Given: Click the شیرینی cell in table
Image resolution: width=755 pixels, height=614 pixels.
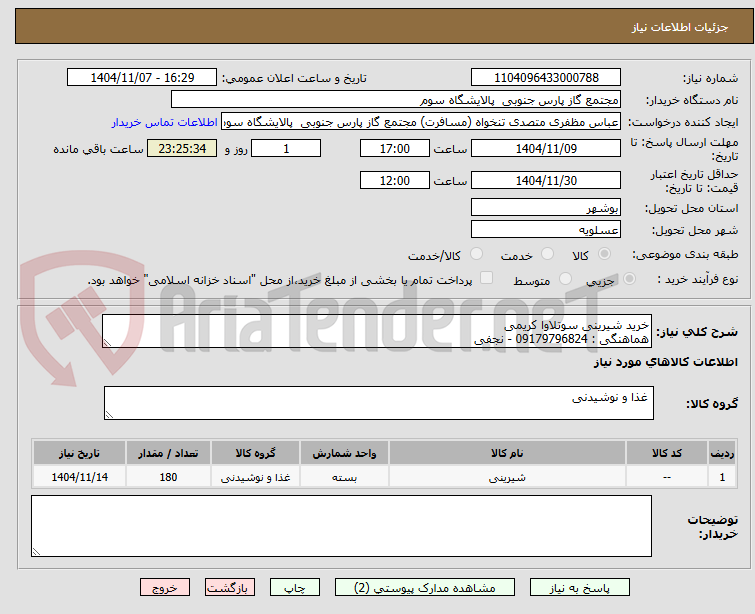Looking at the screenshot, I should click(x=507, y=477).
